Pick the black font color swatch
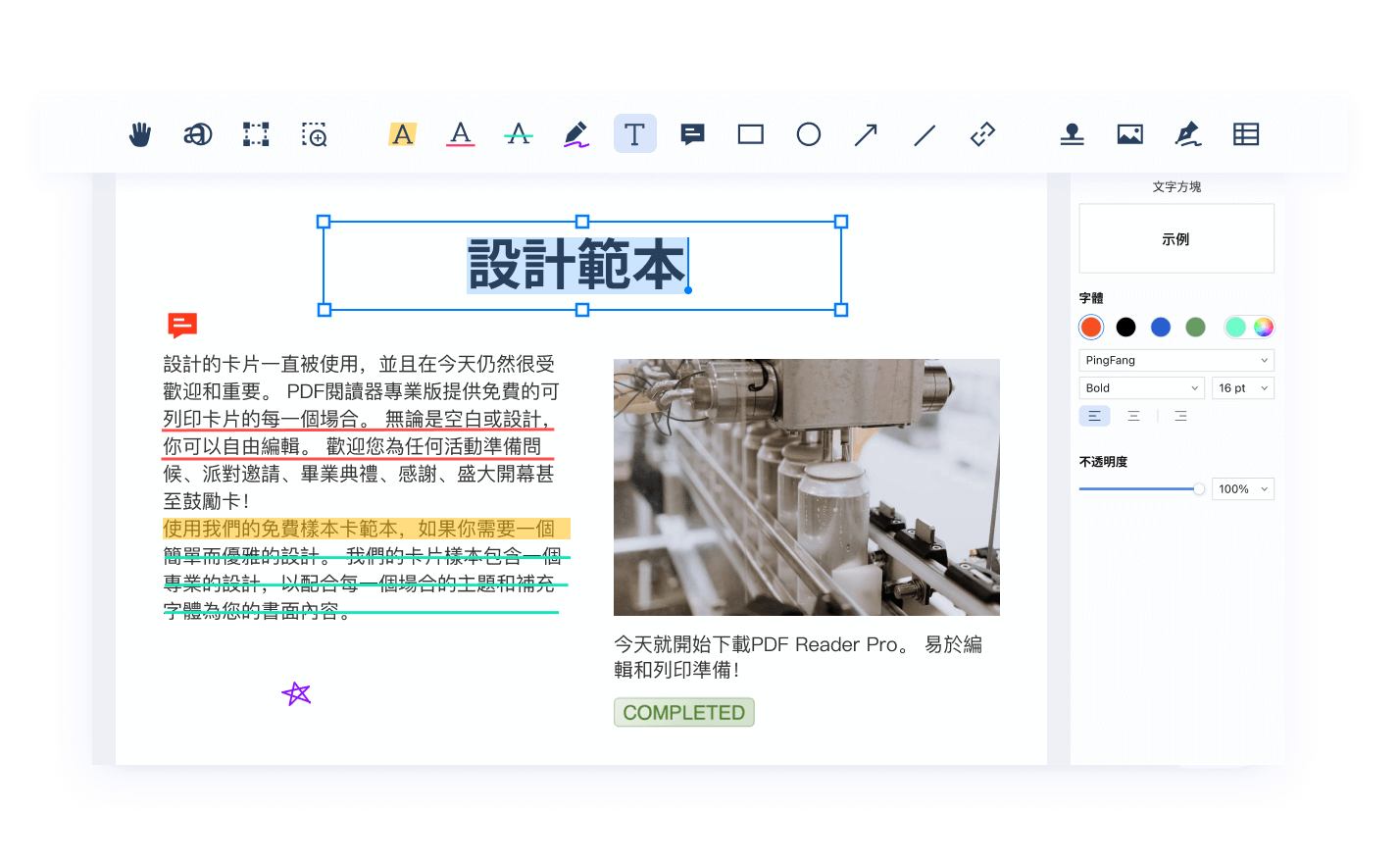Viewport: 1400px width, 863px height. (x=1125, y=328)
